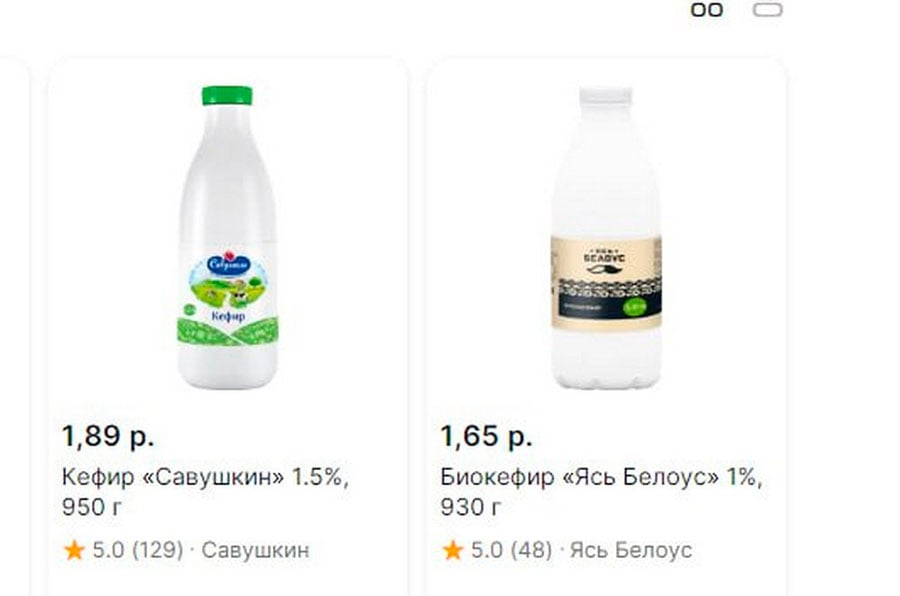Open the Савушкин kefir bottle image

228,237
